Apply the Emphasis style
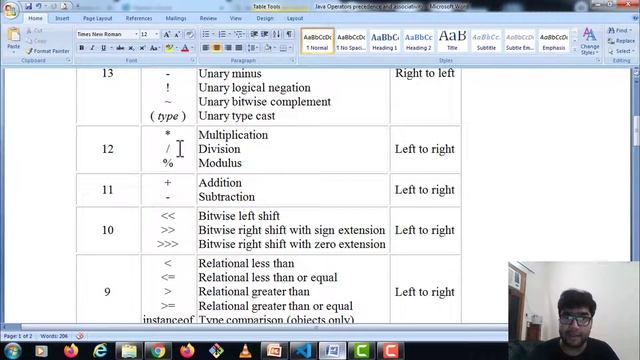The height and width of the screenshot is (360, 640). click(554, 41)
